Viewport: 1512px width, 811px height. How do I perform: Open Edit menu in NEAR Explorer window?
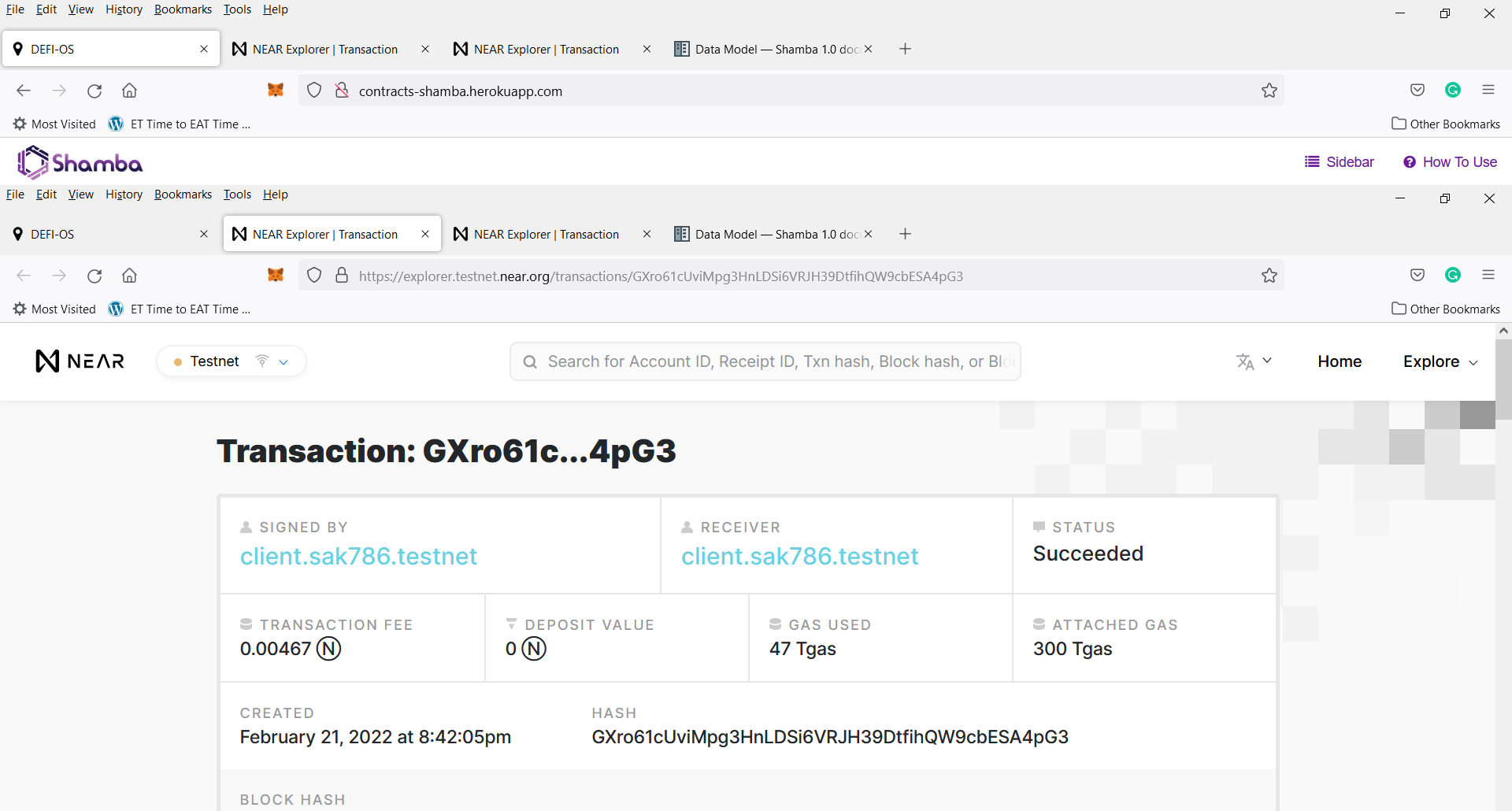pyautogui.click(x=46, y=194)
